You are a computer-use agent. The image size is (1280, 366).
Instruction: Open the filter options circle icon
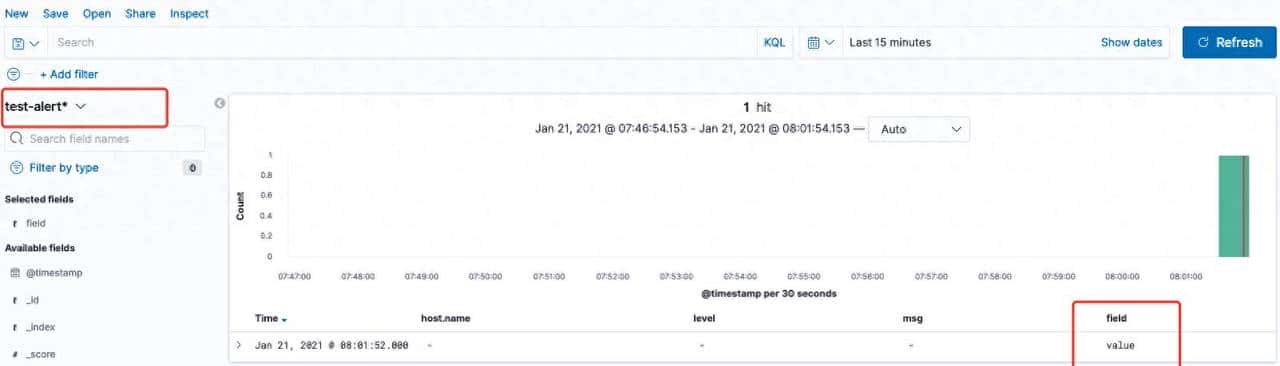click(x=14, y=74)
